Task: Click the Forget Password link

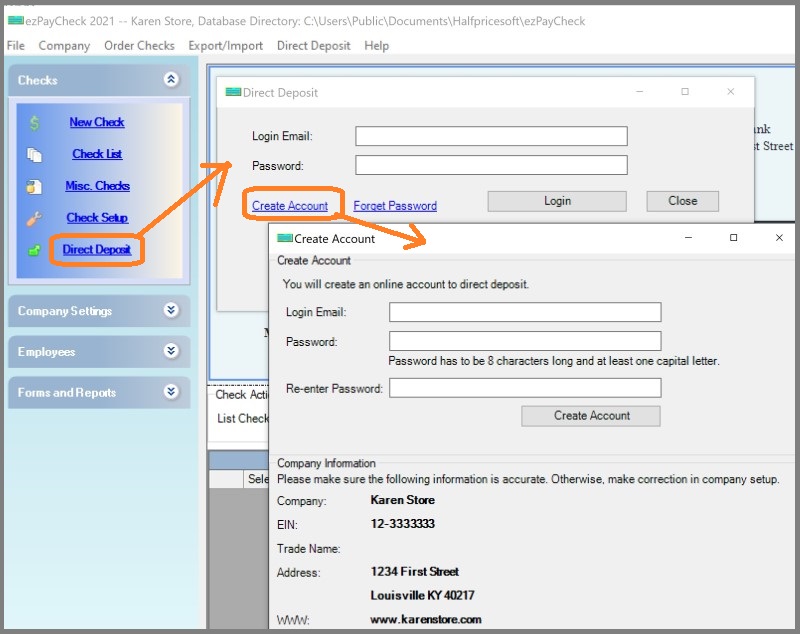Action: pos(395,206)
